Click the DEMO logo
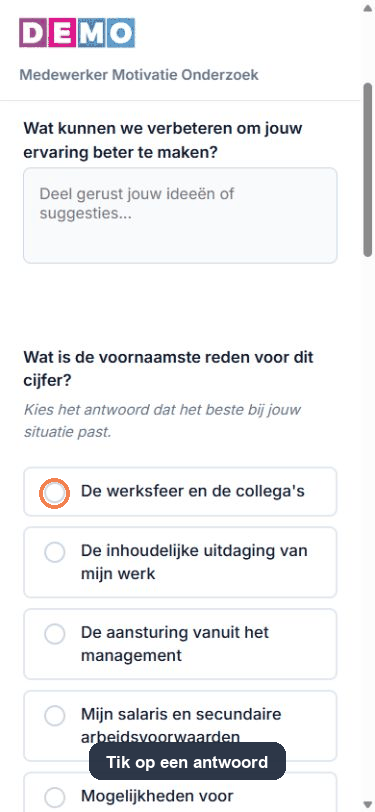This screenshot has height=812, width=375. (x=77, y=33)
